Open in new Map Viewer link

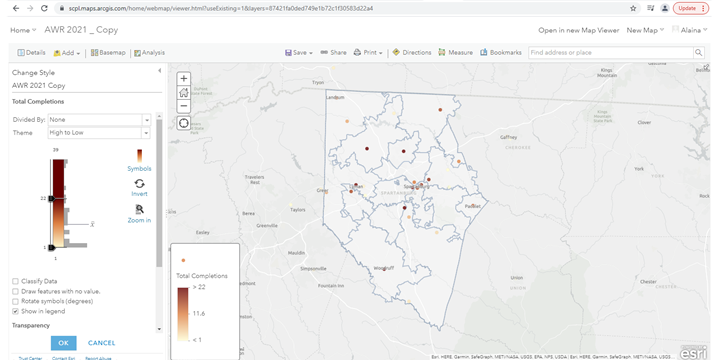coord(578,30)
